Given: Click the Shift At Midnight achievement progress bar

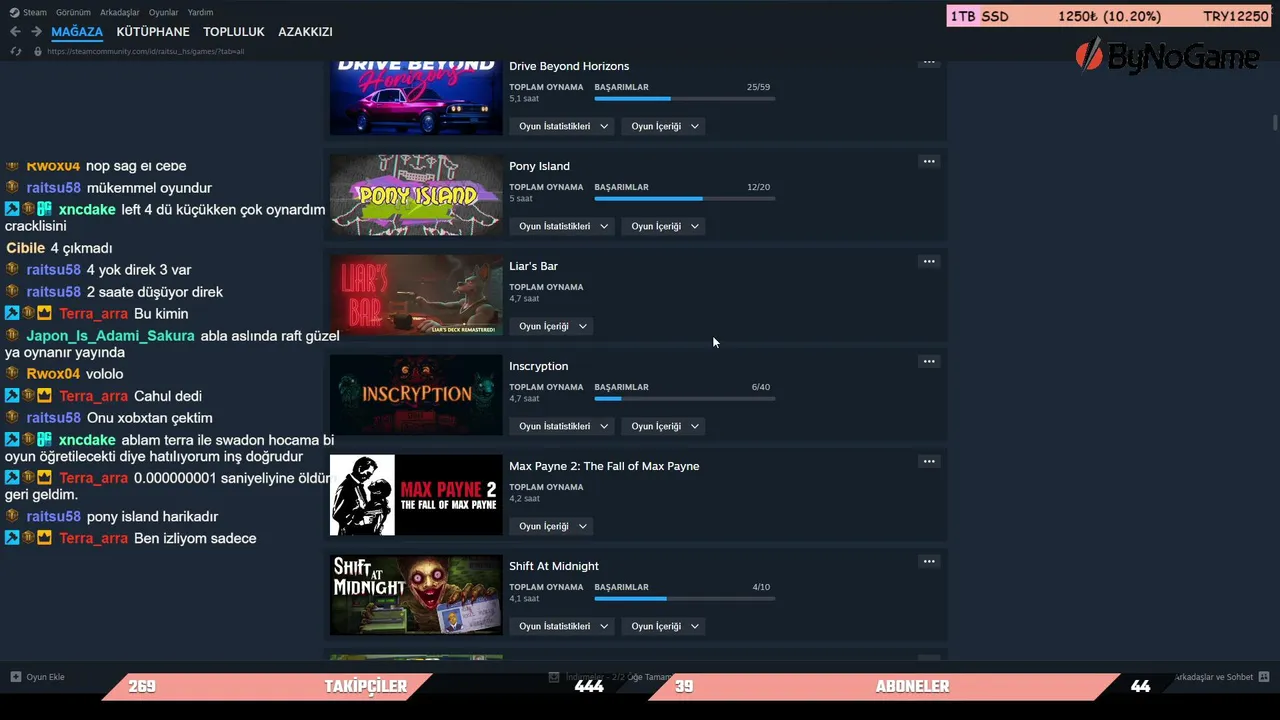Looking at the screenshot, I should pyautogui.click(x=685, y=599).
